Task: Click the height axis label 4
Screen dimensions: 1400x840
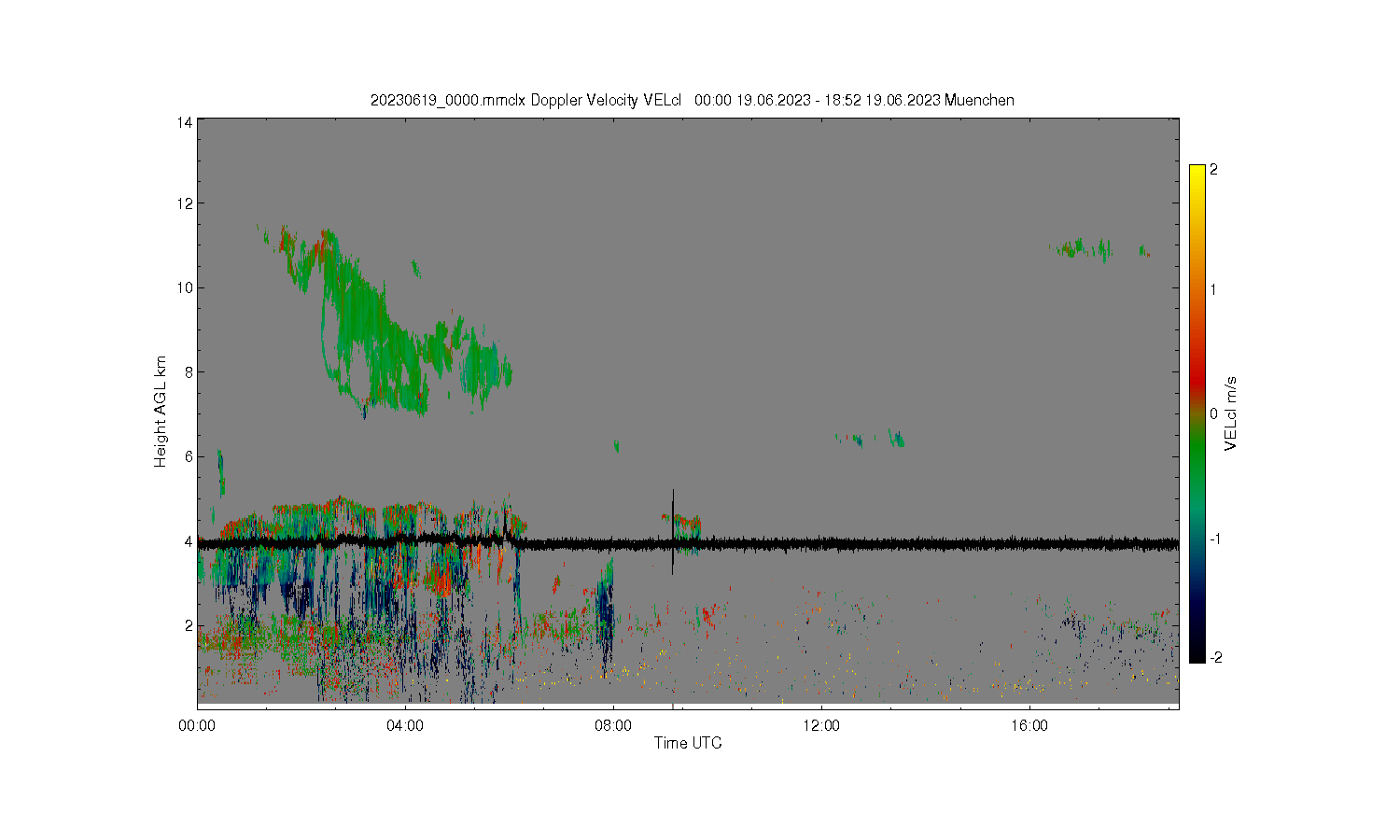Action: pos(189,541)
